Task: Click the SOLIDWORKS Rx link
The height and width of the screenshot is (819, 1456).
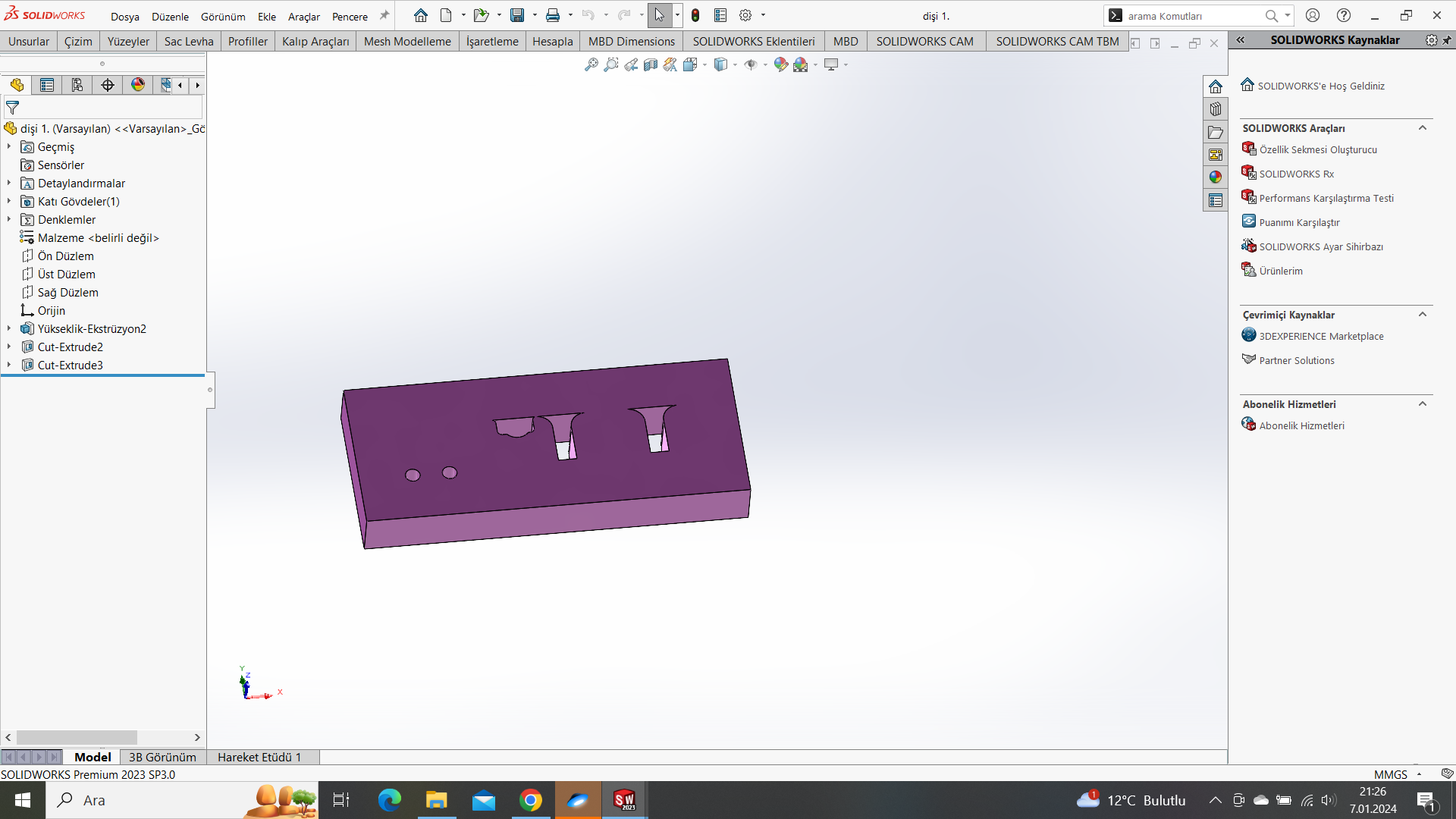Action: point(1296,174)
